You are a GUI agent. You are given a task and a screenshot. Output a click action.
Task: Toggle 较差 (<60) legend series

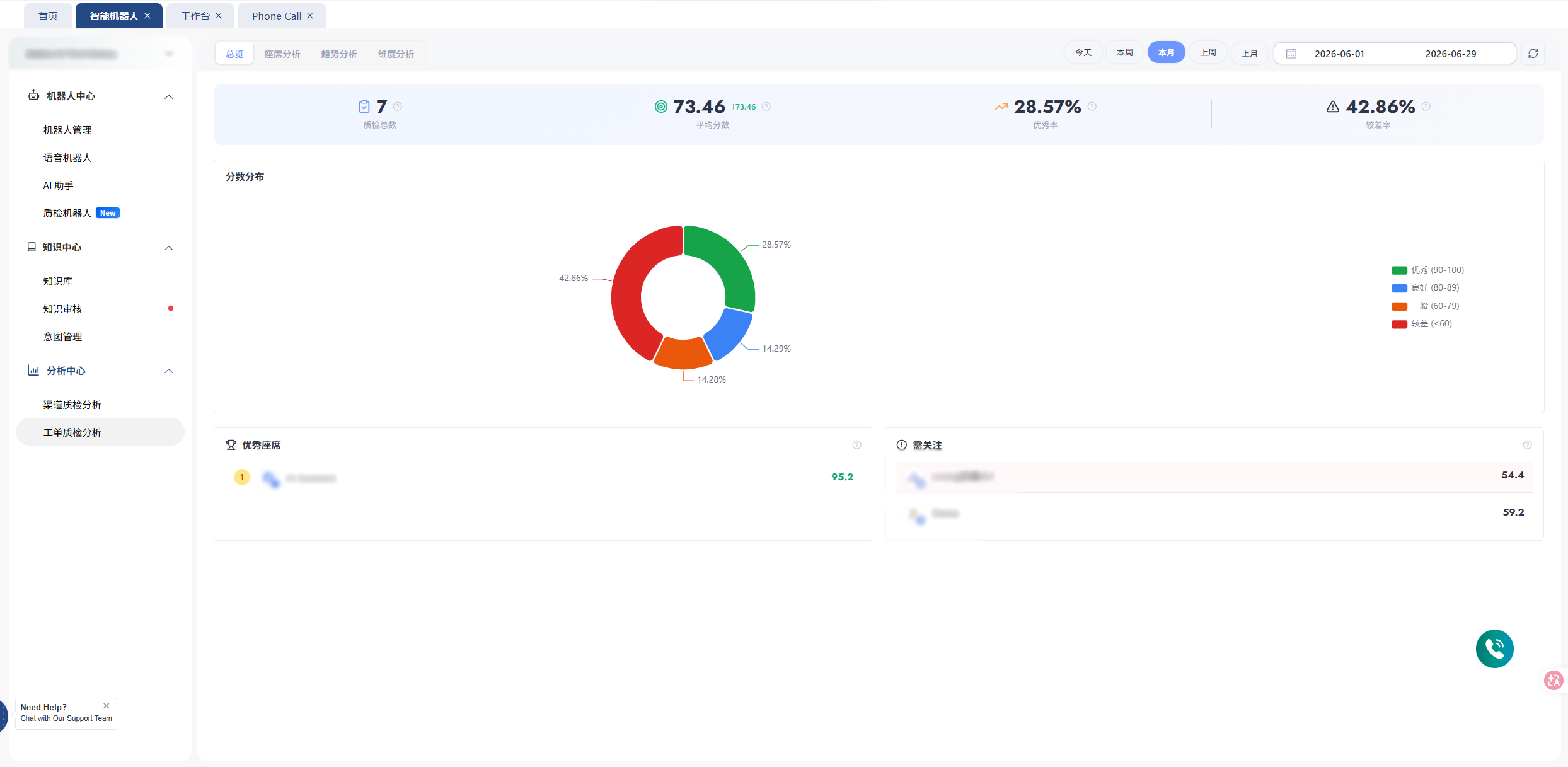1422,323
